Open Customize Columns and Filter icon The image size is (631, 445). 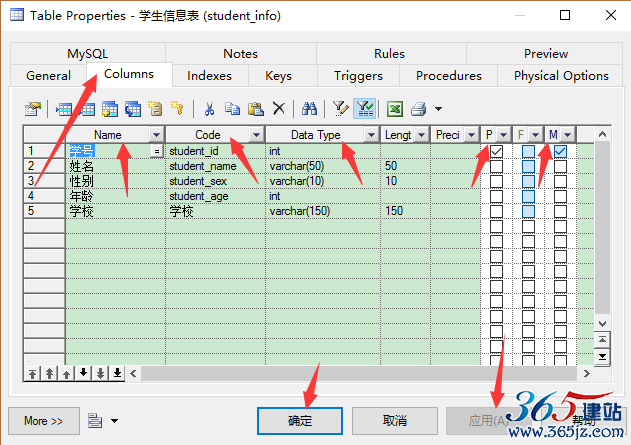click(x=341, y=109)
